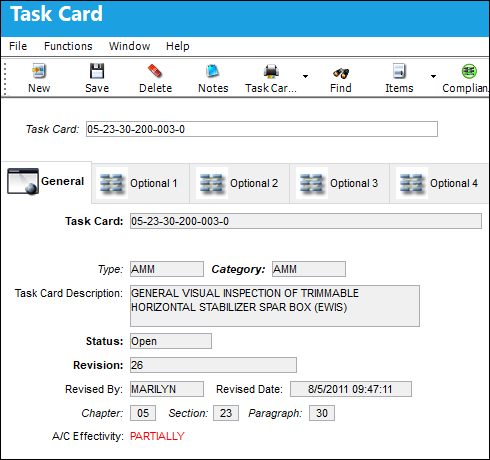Expand the Items dropdown arrow
This screenshot has width=490, height=460.
click(x=433, y=77)
